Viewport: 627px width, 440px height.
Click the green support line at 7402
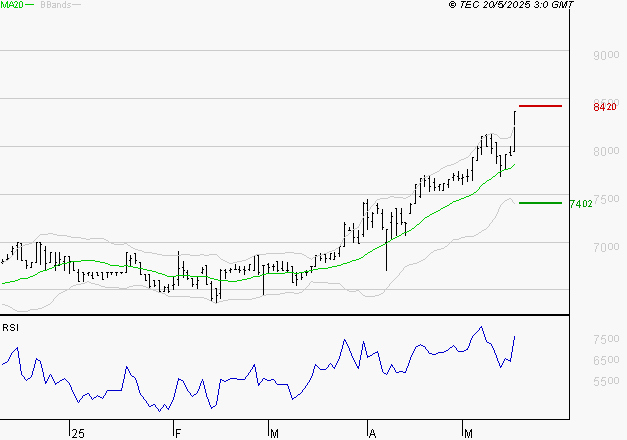[x=540, y=203]
